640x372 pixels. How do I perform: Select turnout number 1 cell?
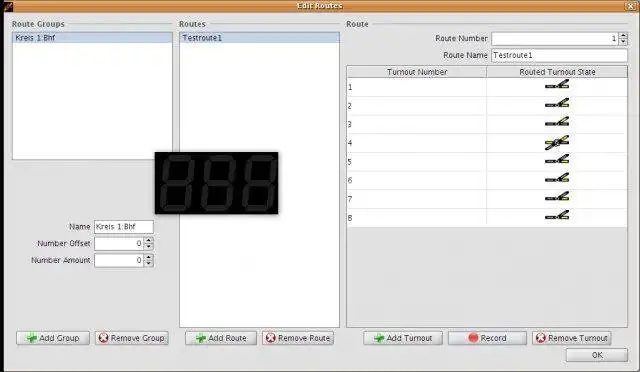pos(417,87)
